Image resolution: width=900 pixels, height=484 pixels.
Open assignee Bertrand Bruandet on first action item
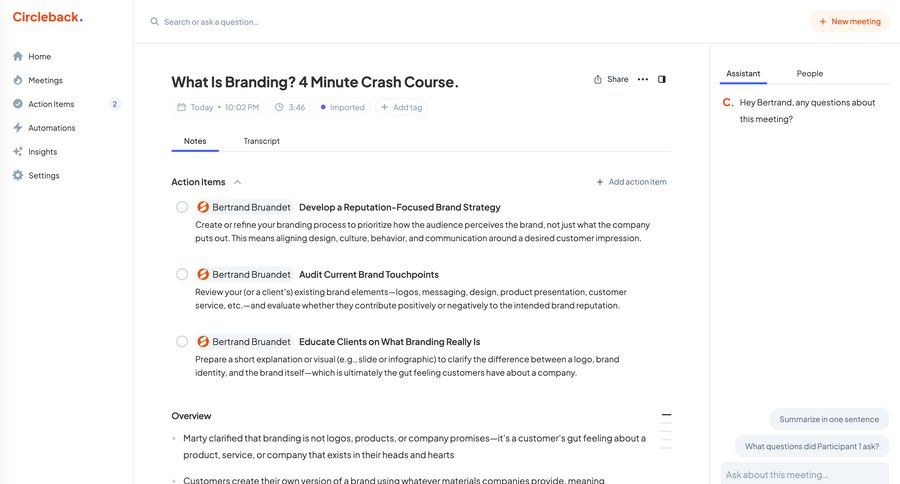244,207
